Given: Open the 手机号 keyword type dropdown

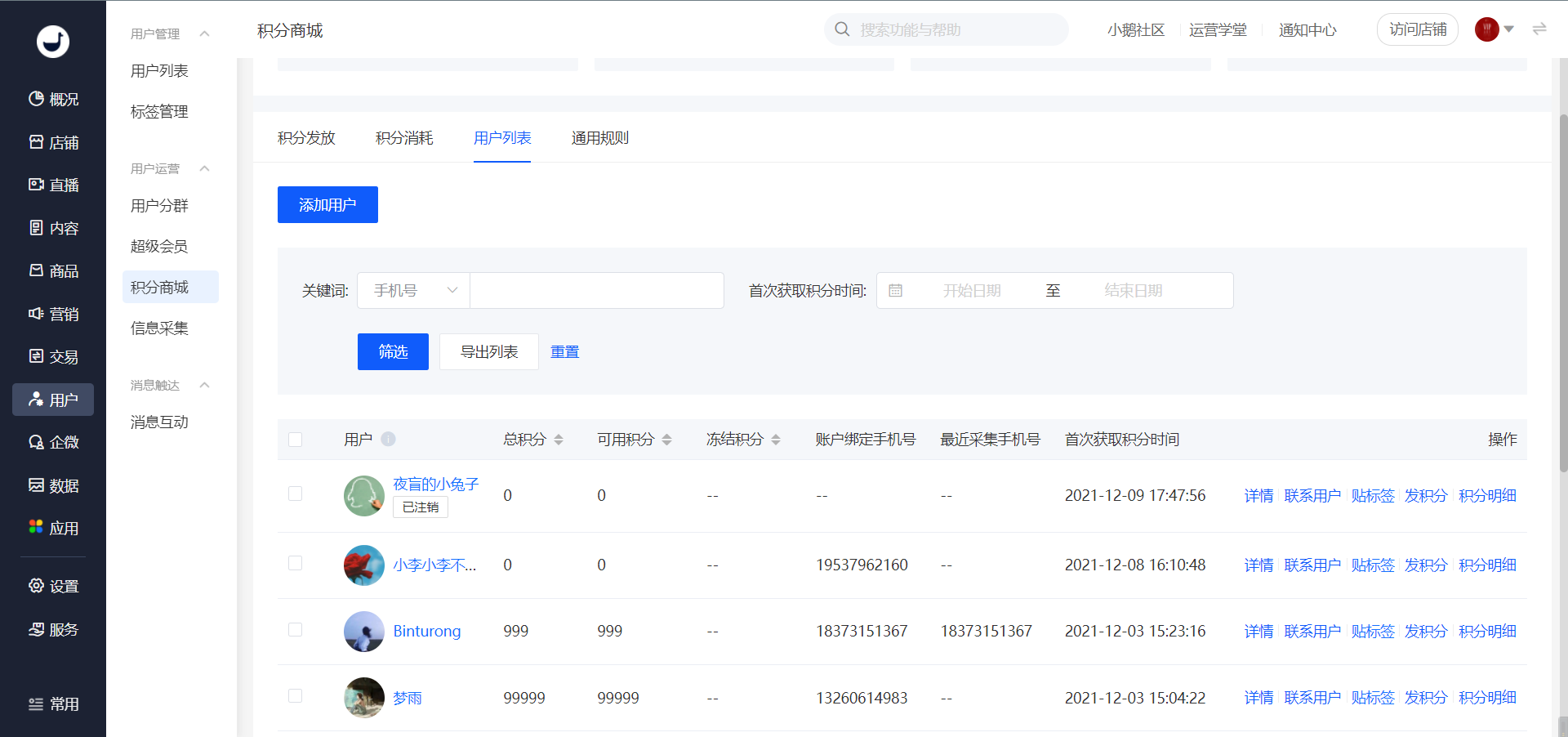Looking at the screenshot, I should (x=413, y=290).
